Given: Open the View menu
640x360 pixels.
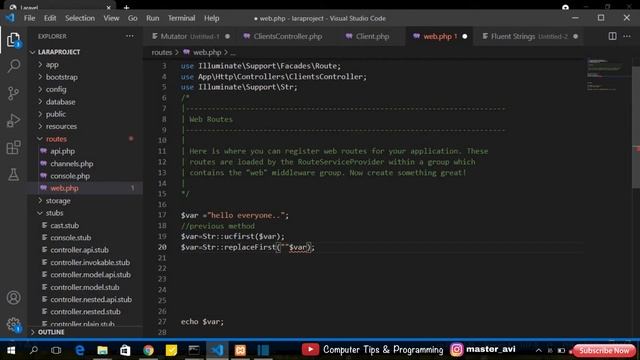Looking at the screenshot, I should [111, 18].
